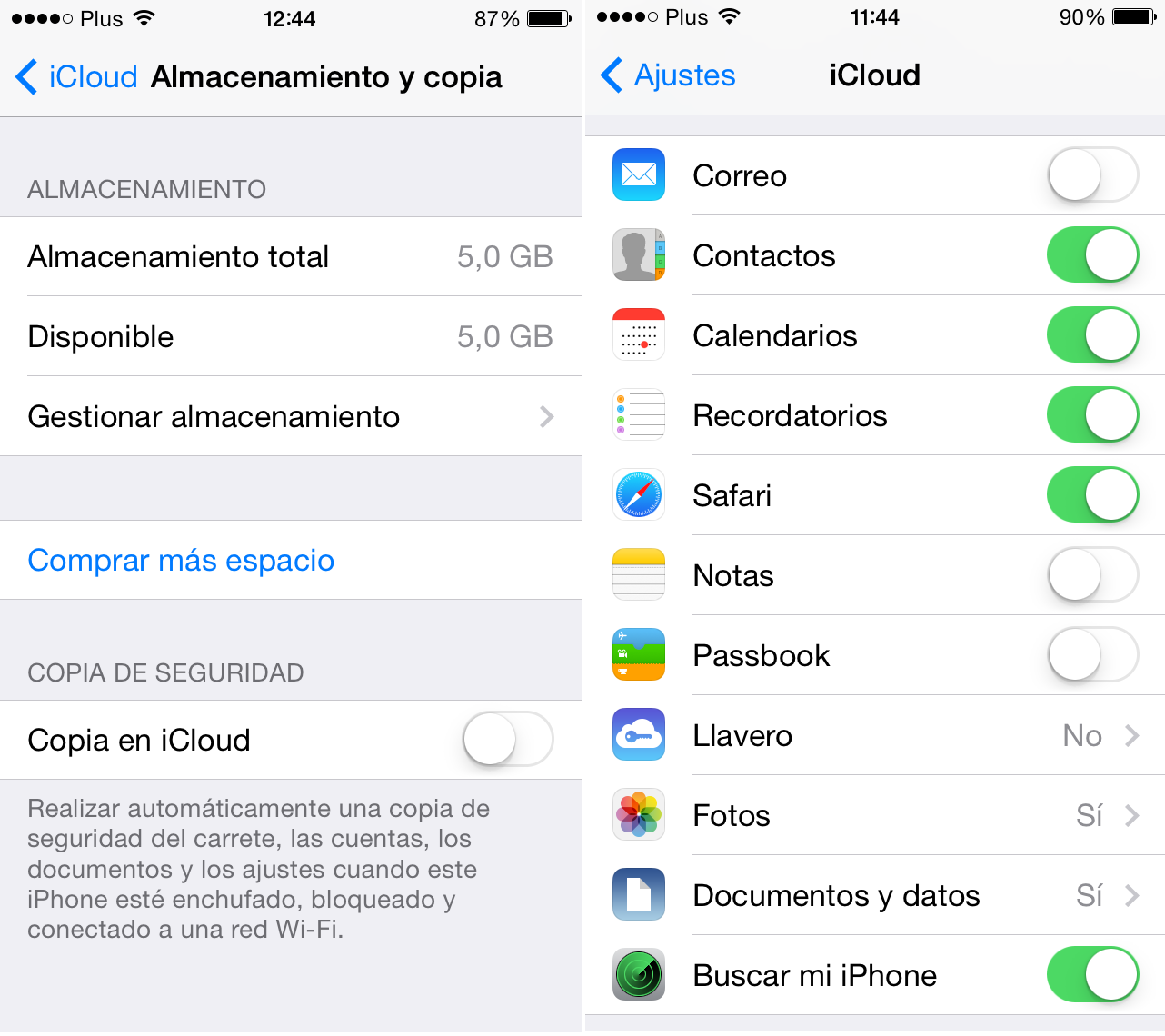Screen dimensions: 1165x1036
Task: Tap the Recordatorios list icon
Action: pyautogui.click(x=639, y=414)
